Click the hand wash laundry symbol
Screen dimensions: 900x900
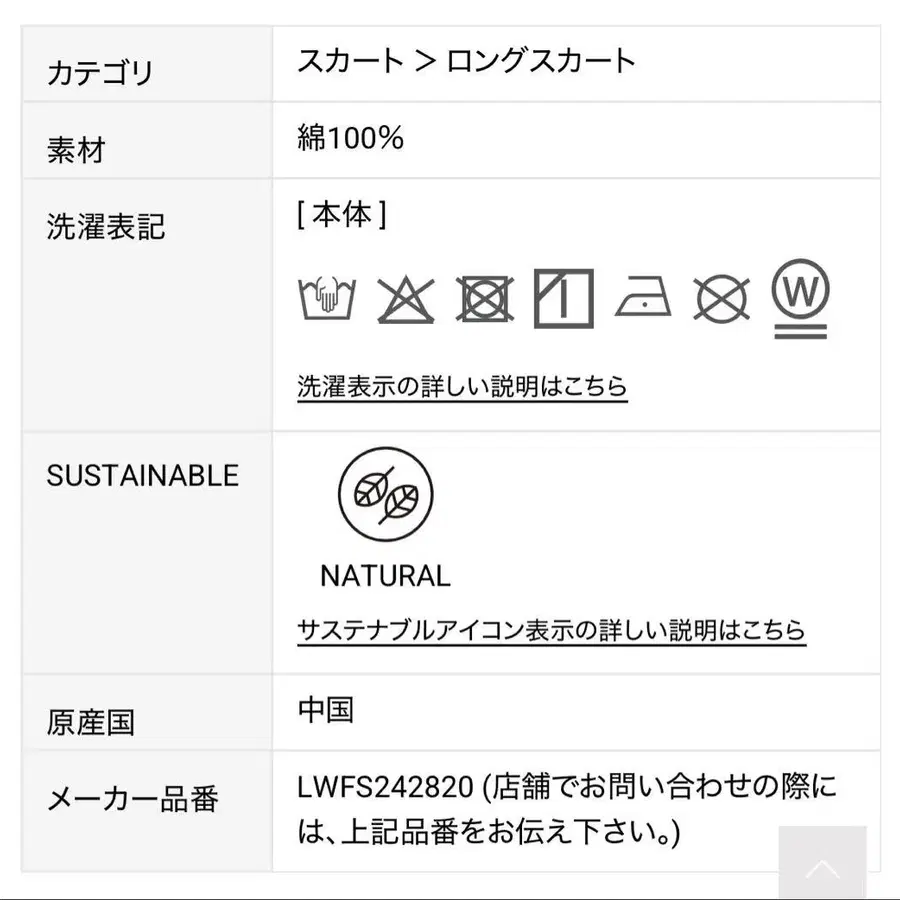click(x=327, y=297)
